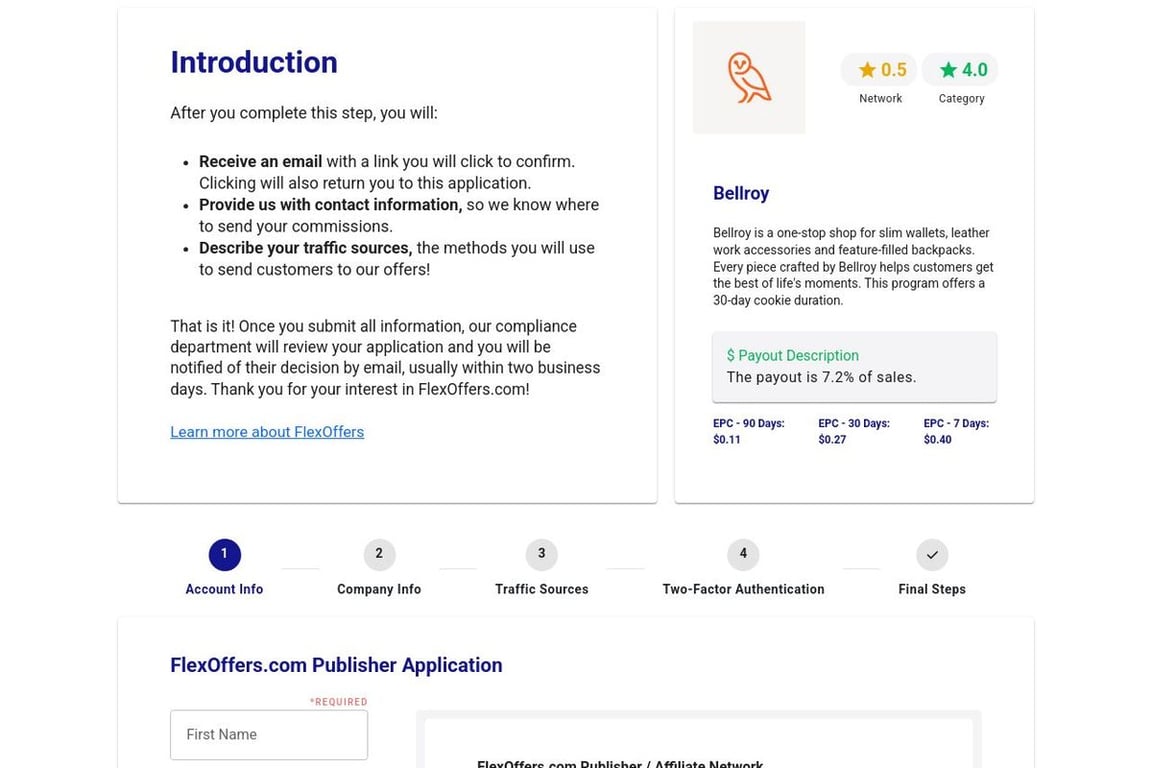1152x768 pixels.
Task: Click the 0.5 Network star rating badge
Action: click(879, 70)
